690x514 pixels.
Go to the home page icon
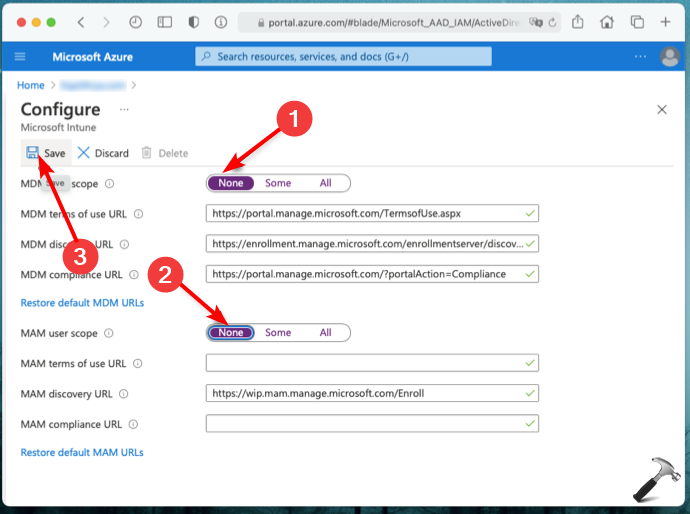point(607,22)
